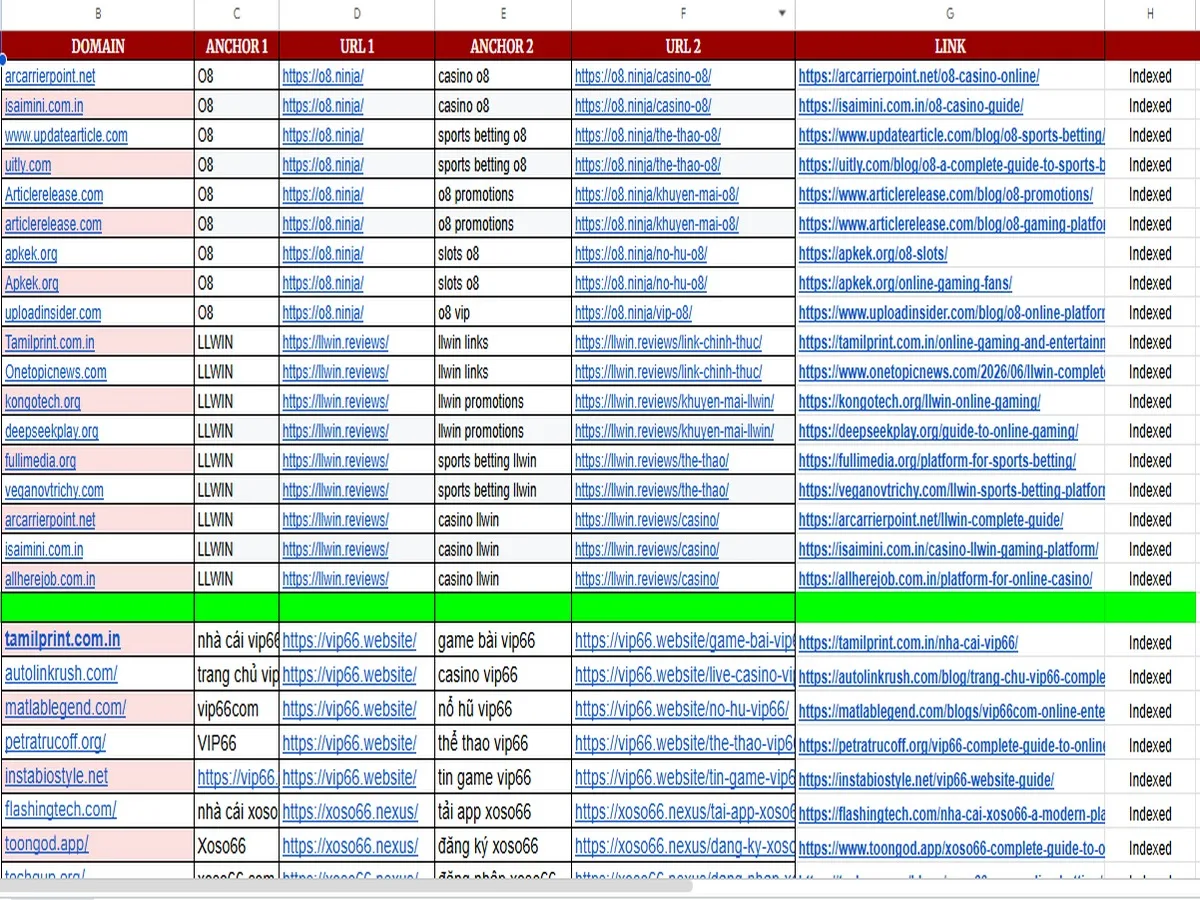Screen dimensions: 1200x900
Task: Open the petratrucoff.org/ domain link
Action: [55, 742]
